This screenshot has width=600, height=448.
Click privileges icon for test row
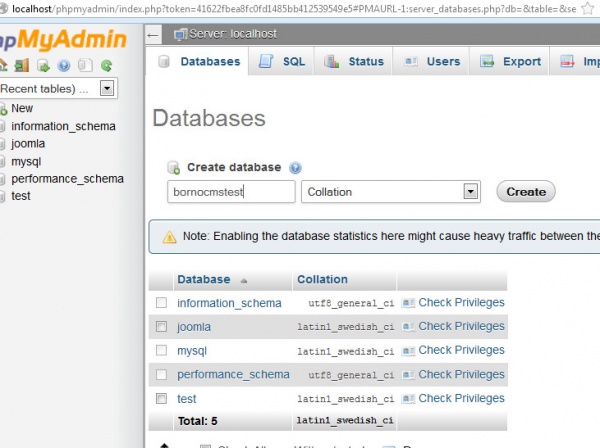click(408, 399)
